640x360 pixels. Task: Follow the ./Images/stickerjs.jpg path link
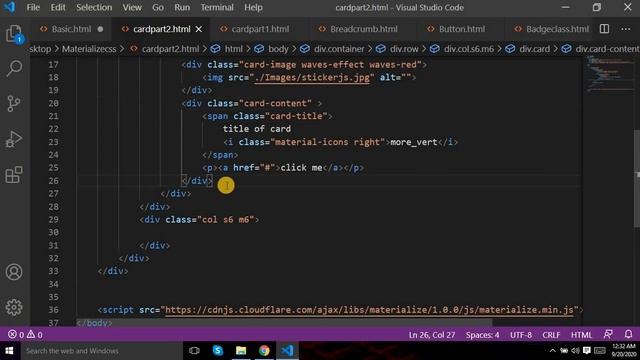(x=312, y=78)
